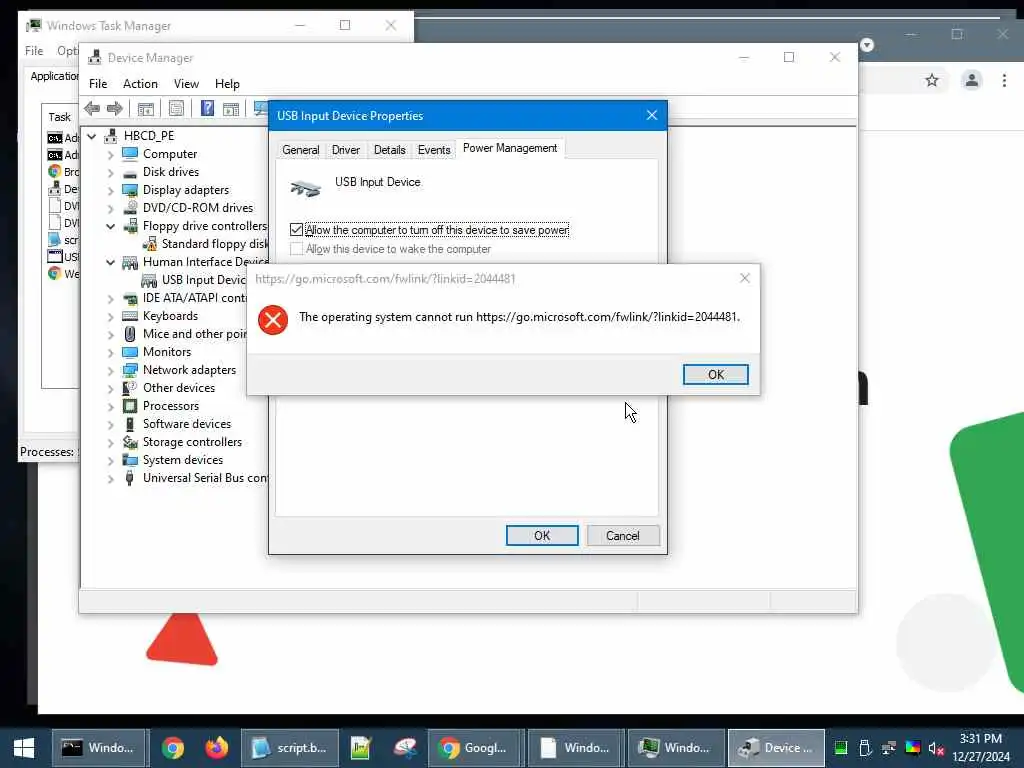Select the Disk drives icon in device tree

(130, 172)
